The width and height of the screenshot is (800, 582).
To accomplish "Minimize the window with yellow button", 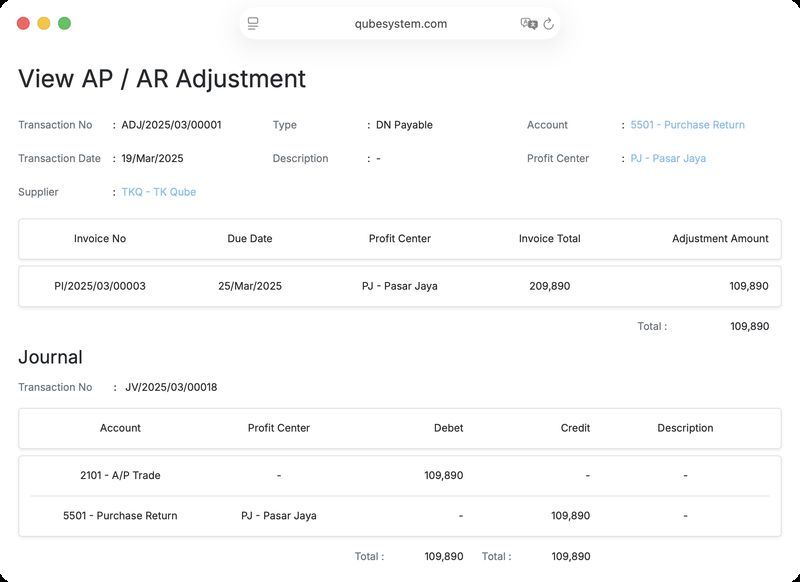I will click(x=44, y=23).
